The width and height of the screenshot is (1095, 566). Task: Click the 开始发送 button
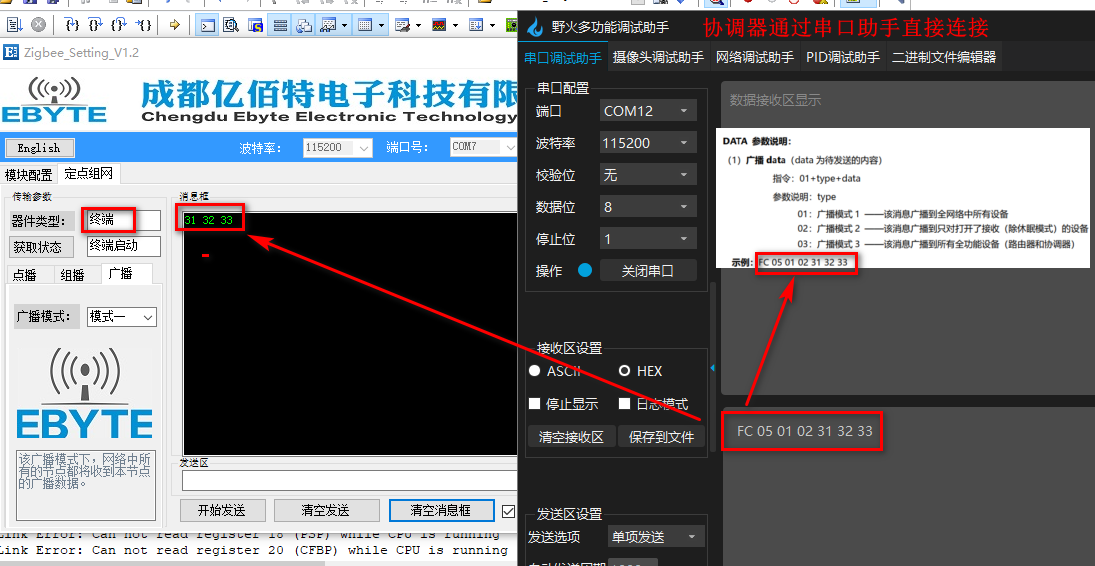pos(221,510)
